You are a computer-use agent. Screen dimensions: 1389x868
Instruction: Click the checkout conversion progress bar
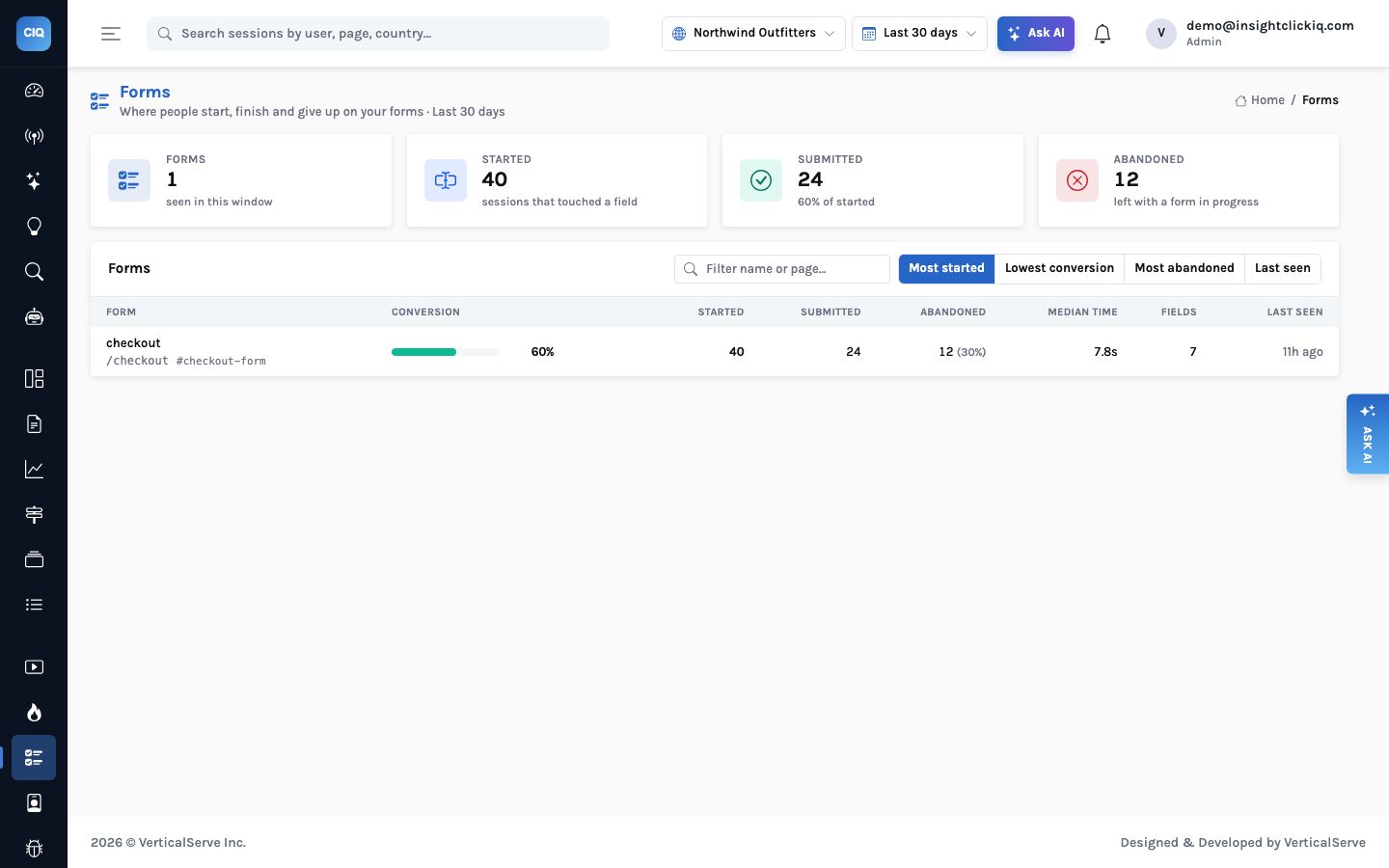(446, 352)
